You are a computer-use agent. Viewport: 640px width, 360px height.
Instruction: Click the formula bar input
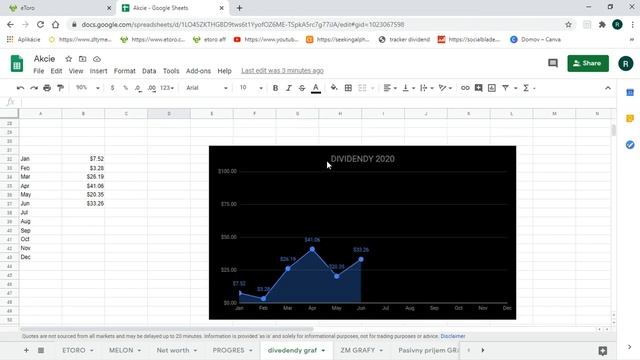click(x=318, y=102)
